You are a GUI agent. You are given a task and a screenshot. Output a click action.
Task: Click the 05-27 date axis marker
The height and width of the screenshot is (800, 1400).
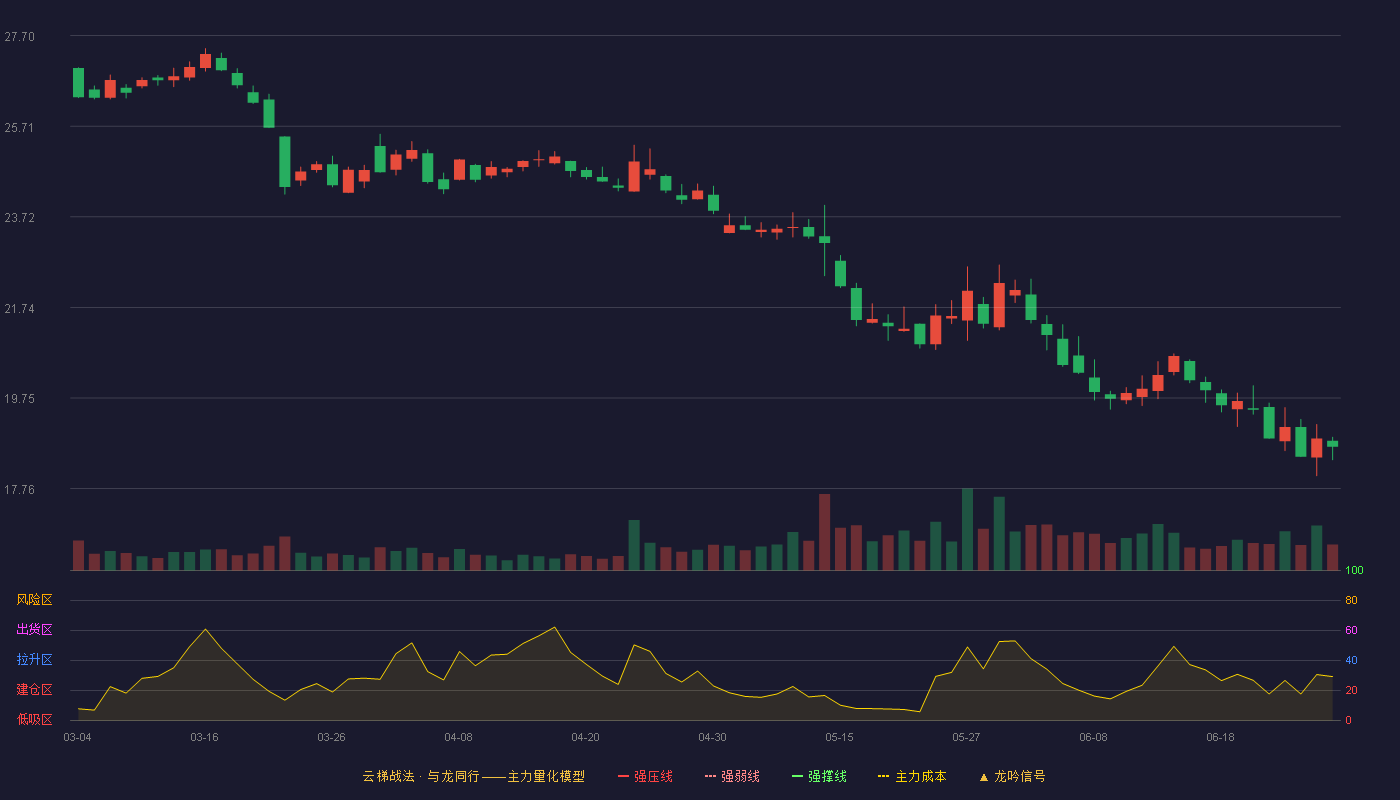pos(966,737)
